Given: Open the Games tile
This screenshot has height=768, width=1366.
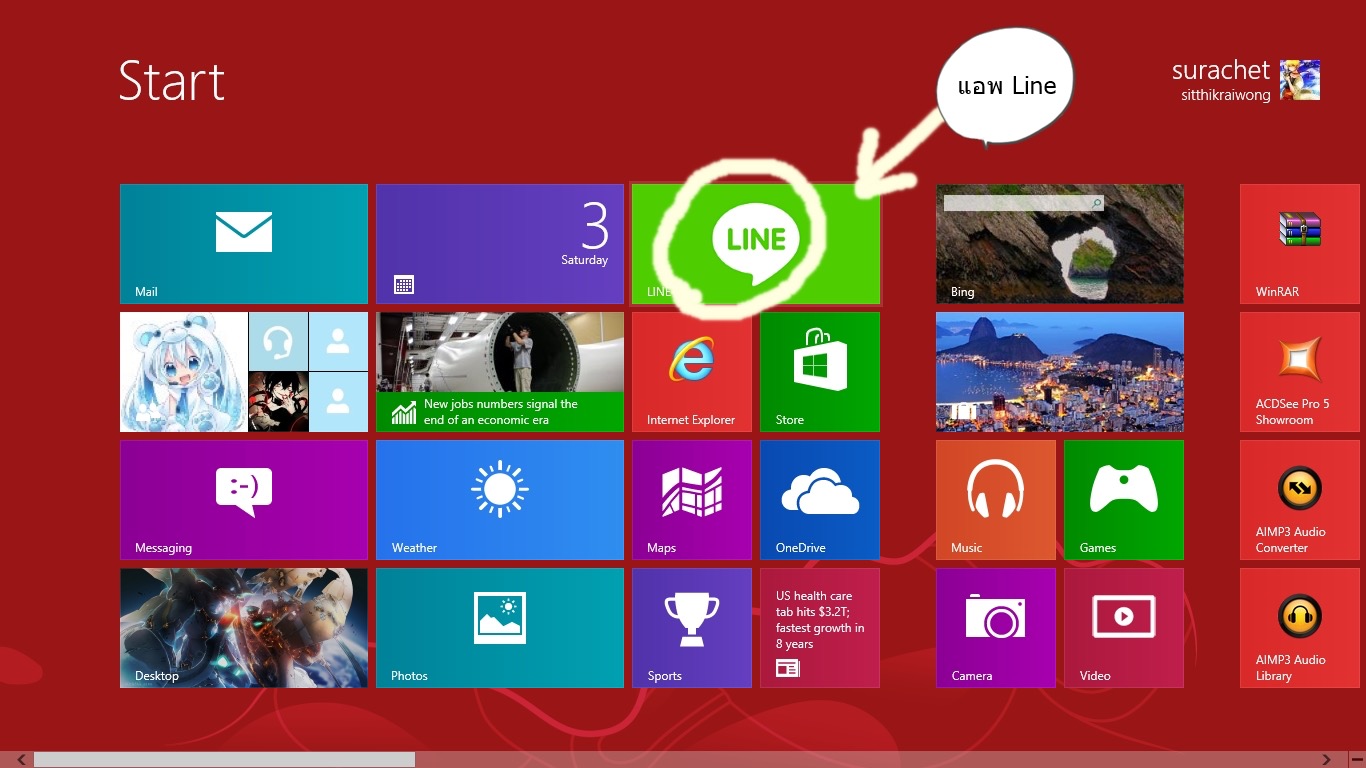Looking at the screenshot, I should pos(1124,500).
